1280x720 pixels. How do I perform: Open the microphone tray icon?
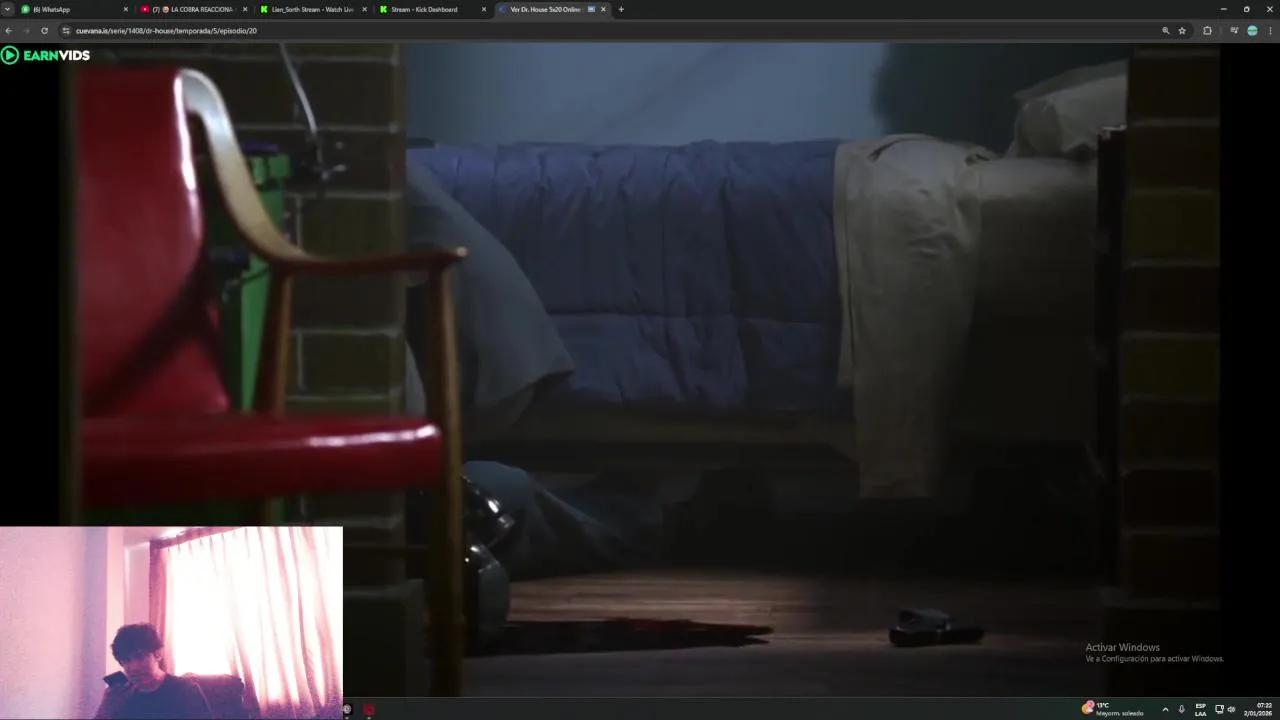pos(1181,709)
